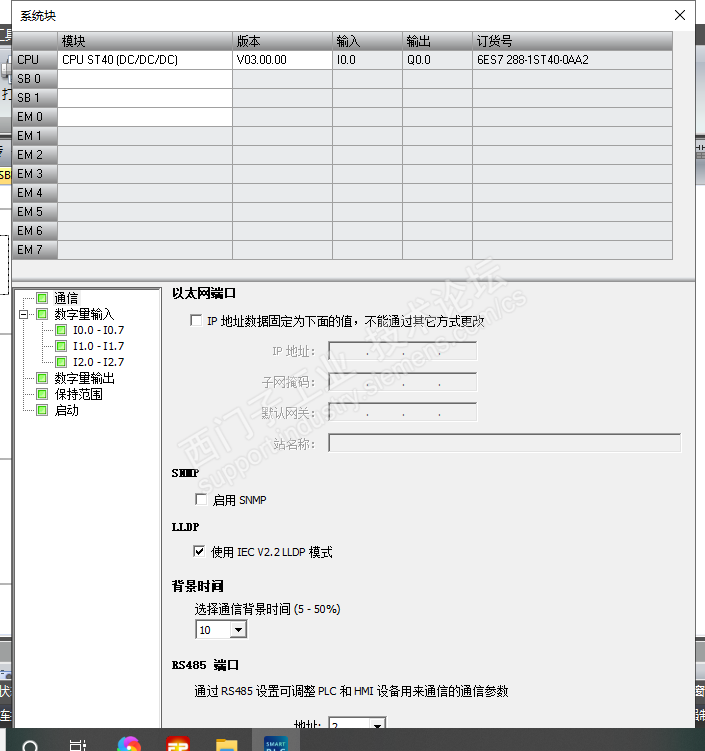Screen dimensions: 705x751
Task: Select the I2.0 - I2.7 input node
Action: [x=98, y=362]
